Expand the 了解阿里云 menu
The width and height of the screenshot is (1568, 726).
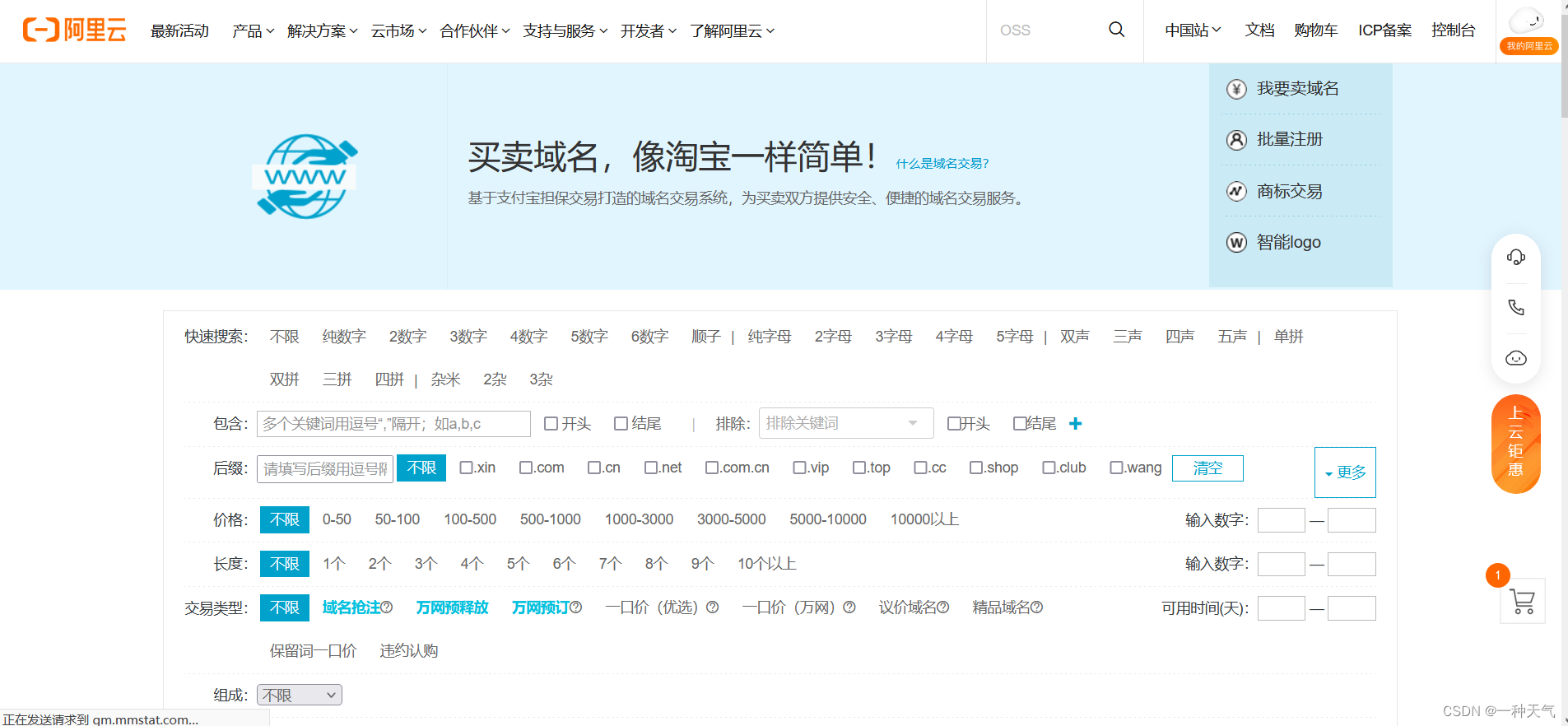coord(732,30)
